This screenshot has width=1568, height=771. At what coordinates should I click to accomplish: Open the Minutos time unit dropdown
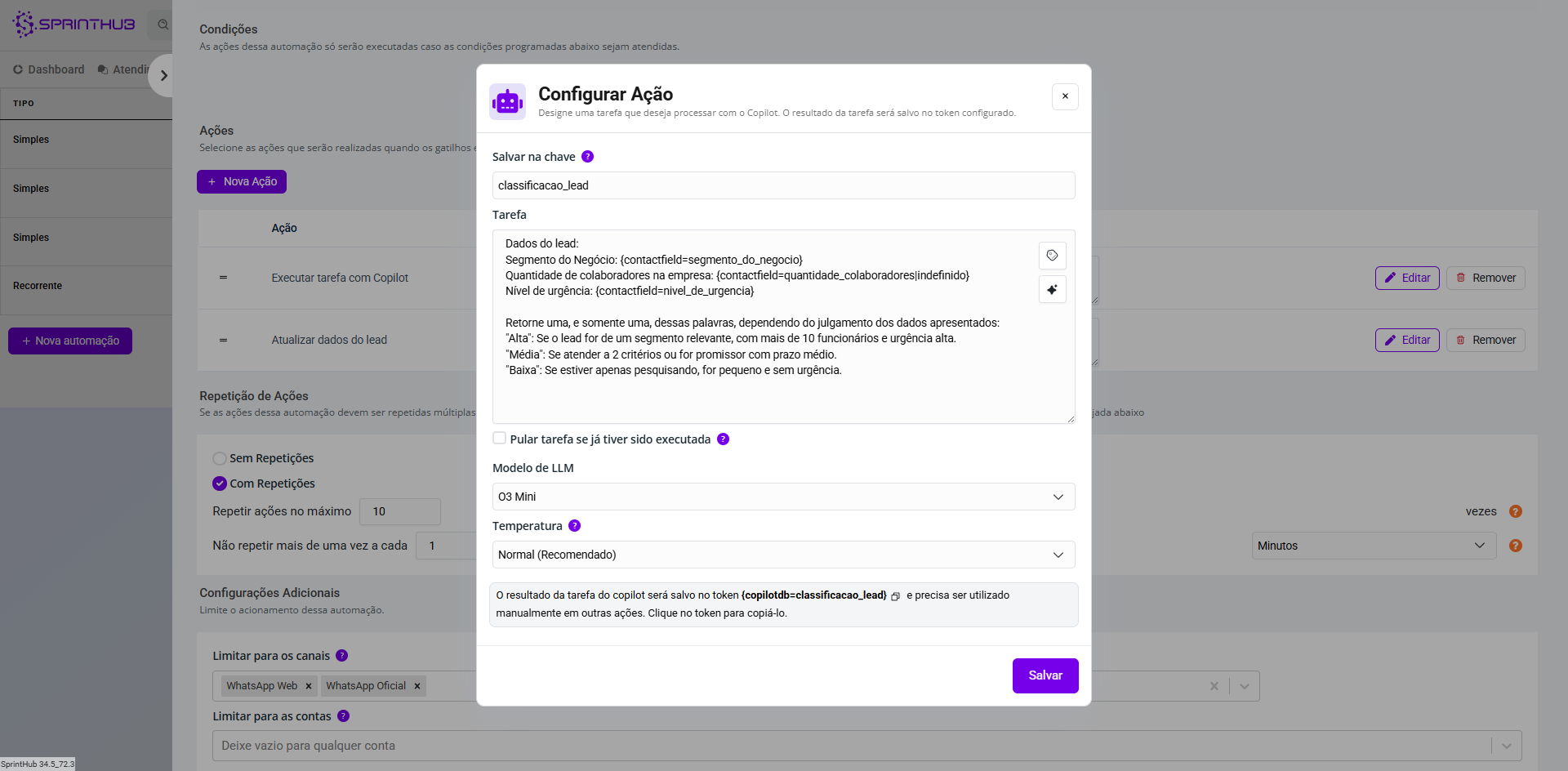pos(1373,546)
